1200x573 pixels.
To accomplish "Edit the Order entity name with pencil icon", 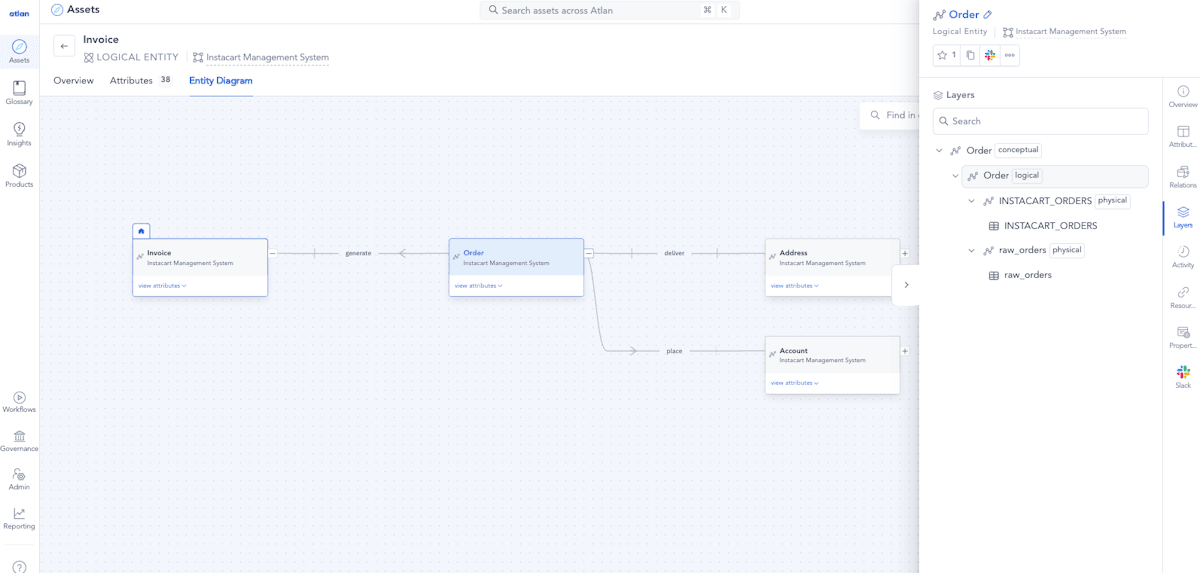I will [x=988, y=15].
